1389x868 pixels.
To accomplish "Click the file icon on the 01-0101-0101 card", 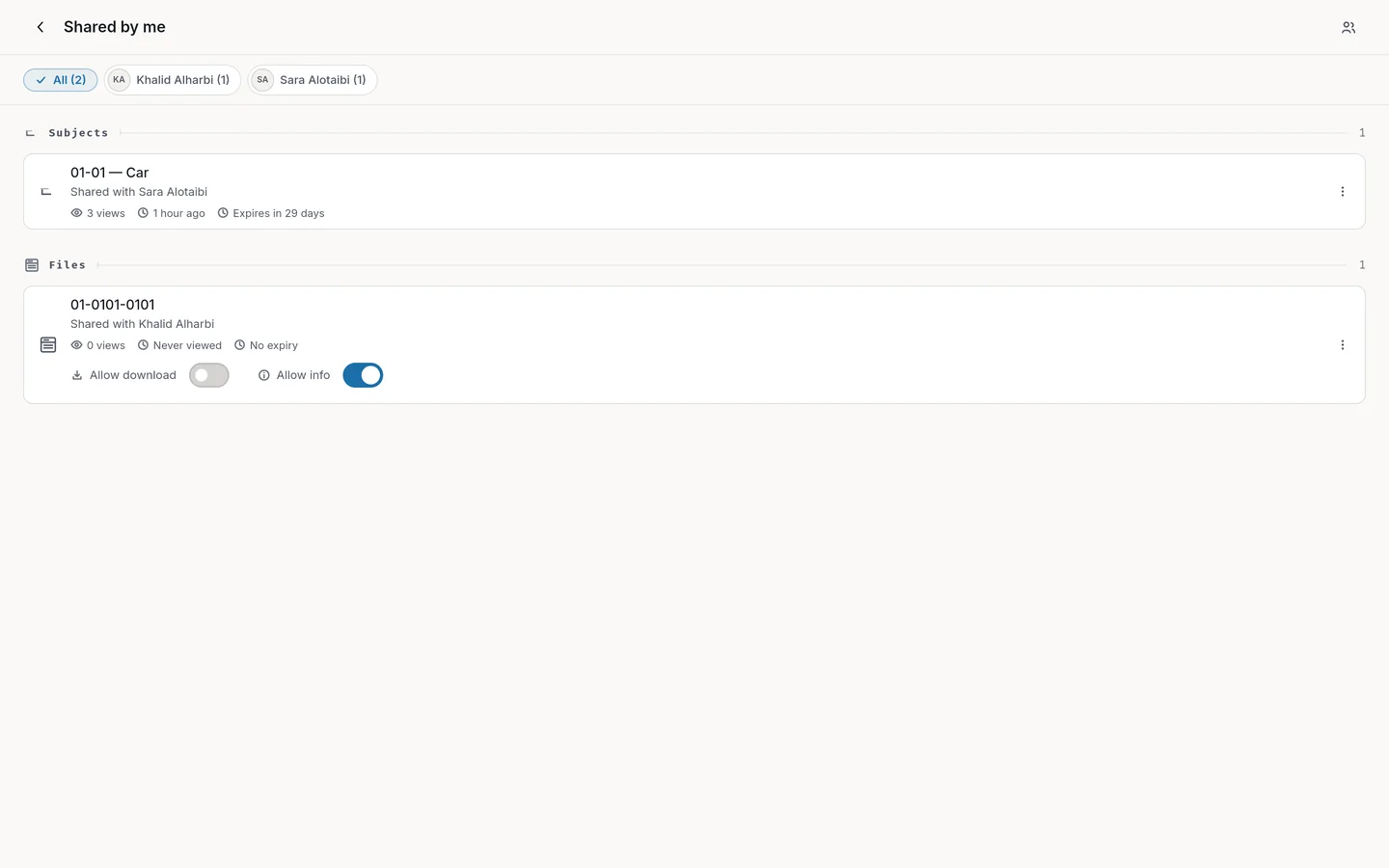I will [x=48, y=344].
